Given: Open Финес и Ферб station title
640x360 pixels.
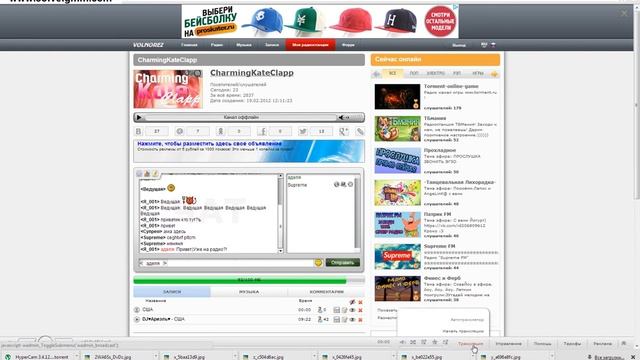Looking at the screenshot, I should pos(442,278).
